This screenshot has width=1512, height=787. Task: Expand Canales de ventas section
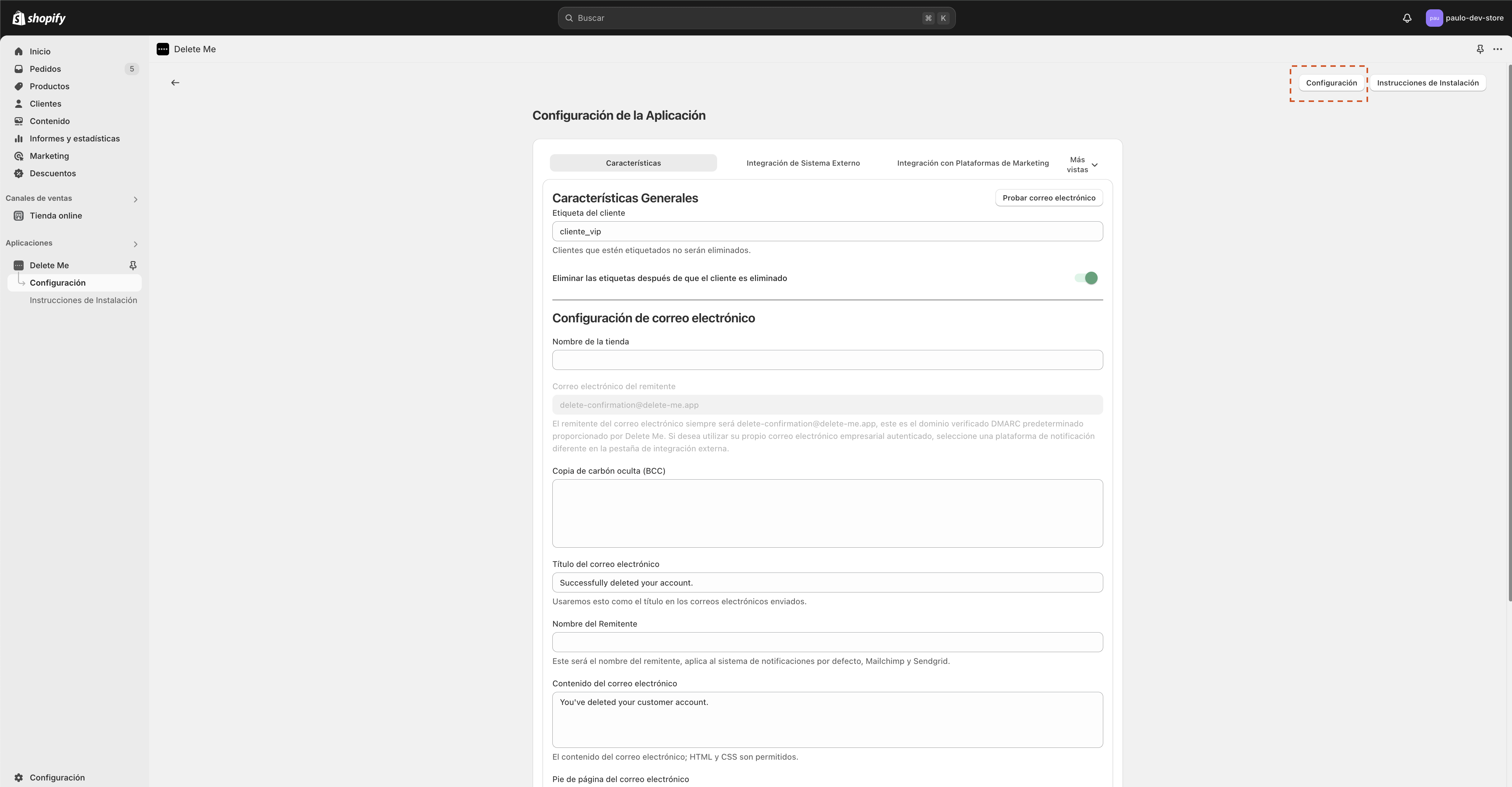[136, 200]
